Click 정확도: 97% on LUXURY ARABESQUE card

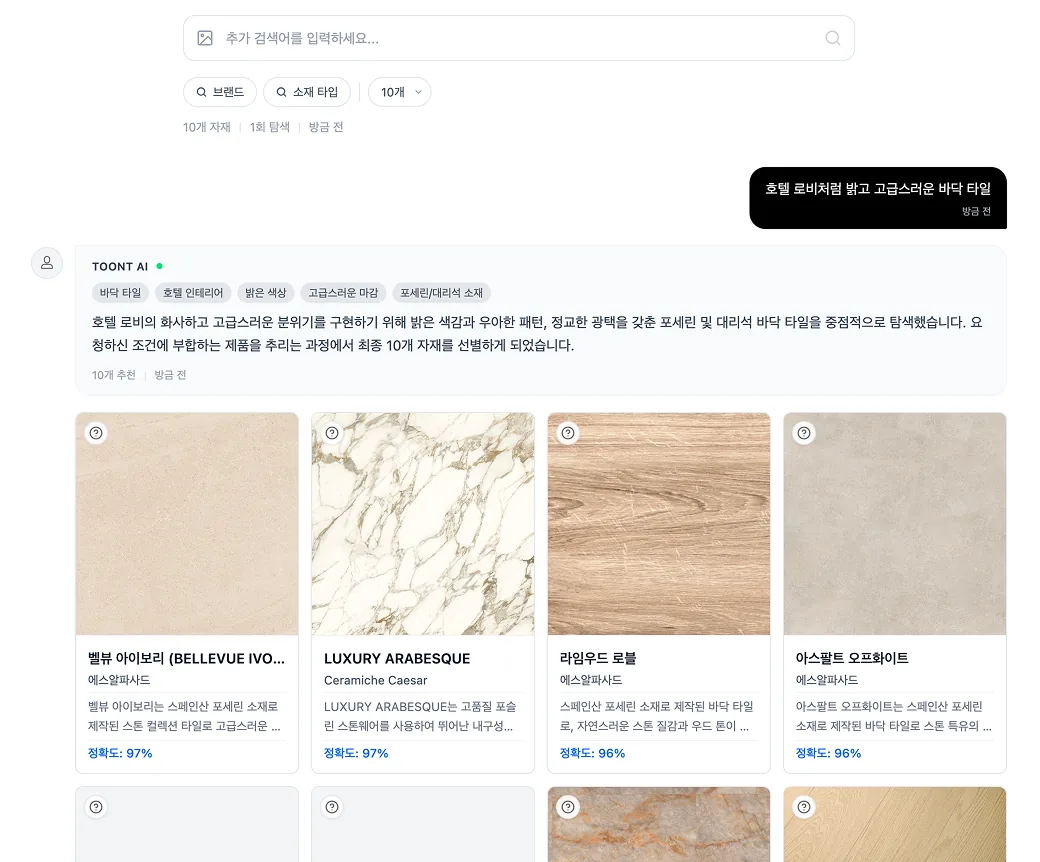(356, 753)
